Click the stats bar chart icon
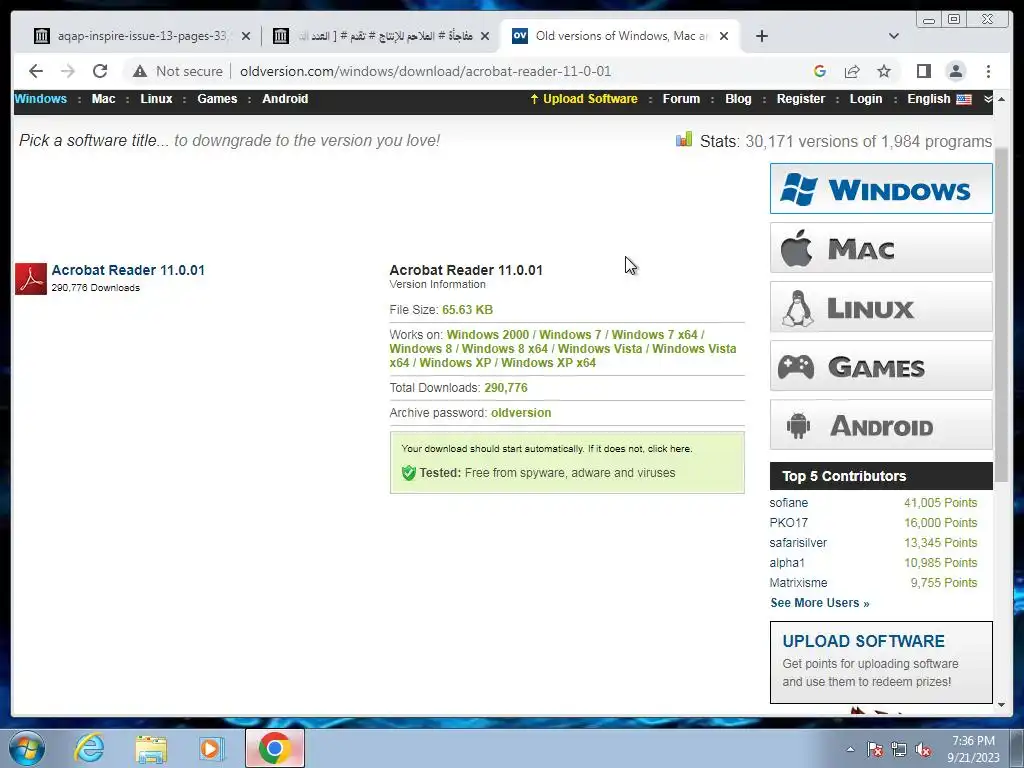Viewport: 1024px width, 768px height. (x=684, y=139)
